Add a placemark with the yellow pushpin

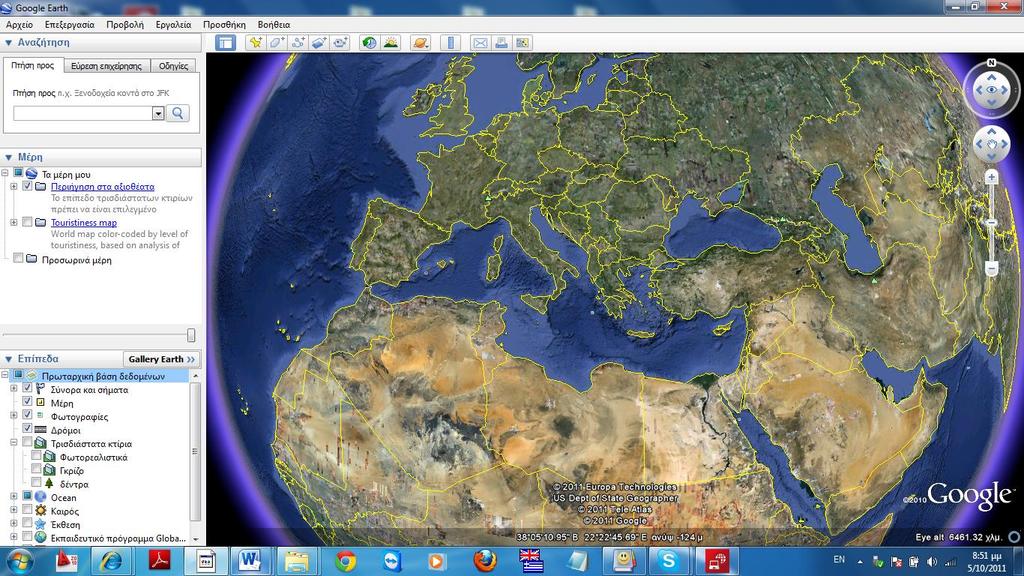pyautogui.click(x=255, y=43)
